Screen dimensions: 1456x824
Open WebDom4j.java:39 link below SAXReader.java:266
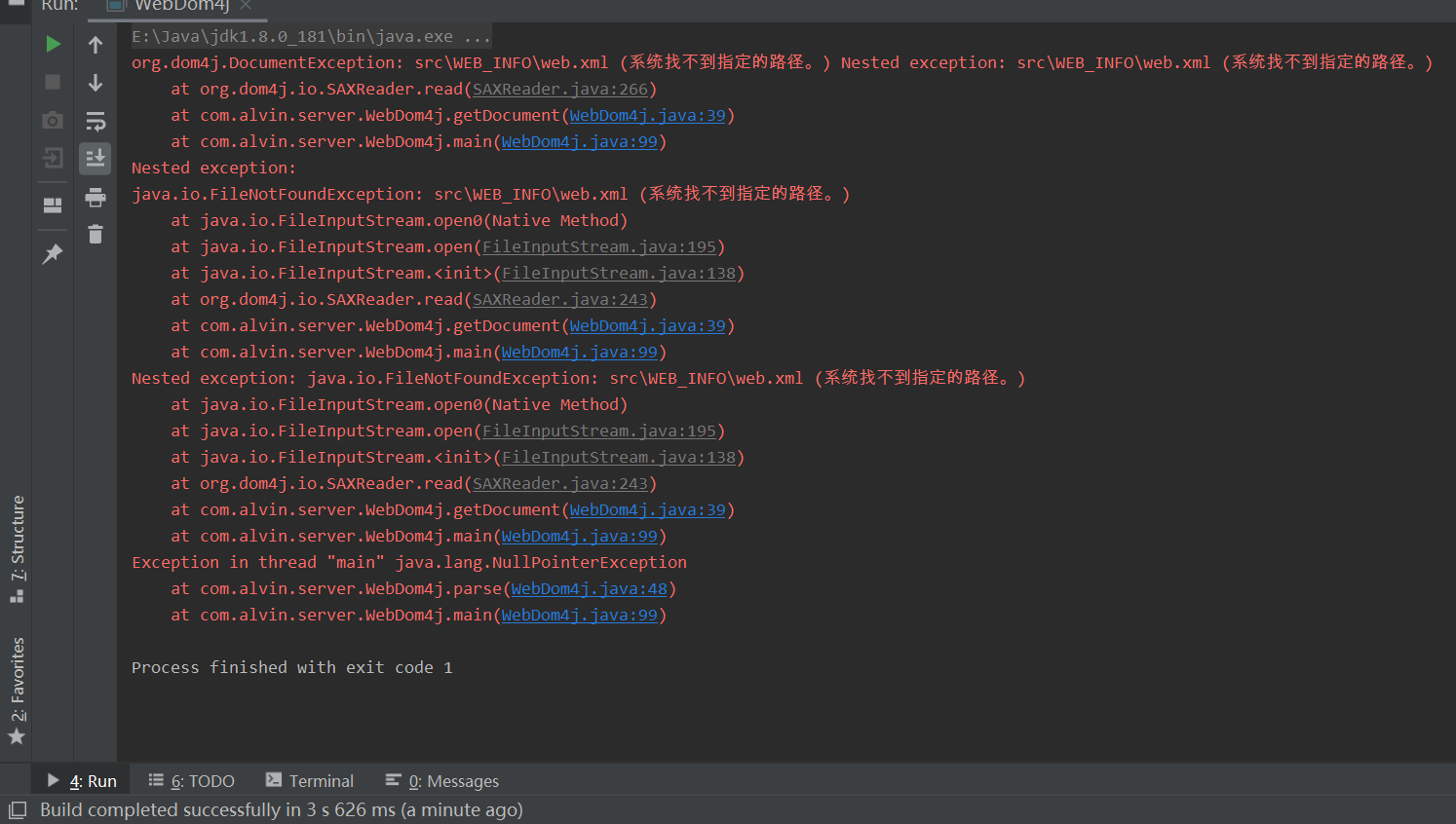[648, 115]
